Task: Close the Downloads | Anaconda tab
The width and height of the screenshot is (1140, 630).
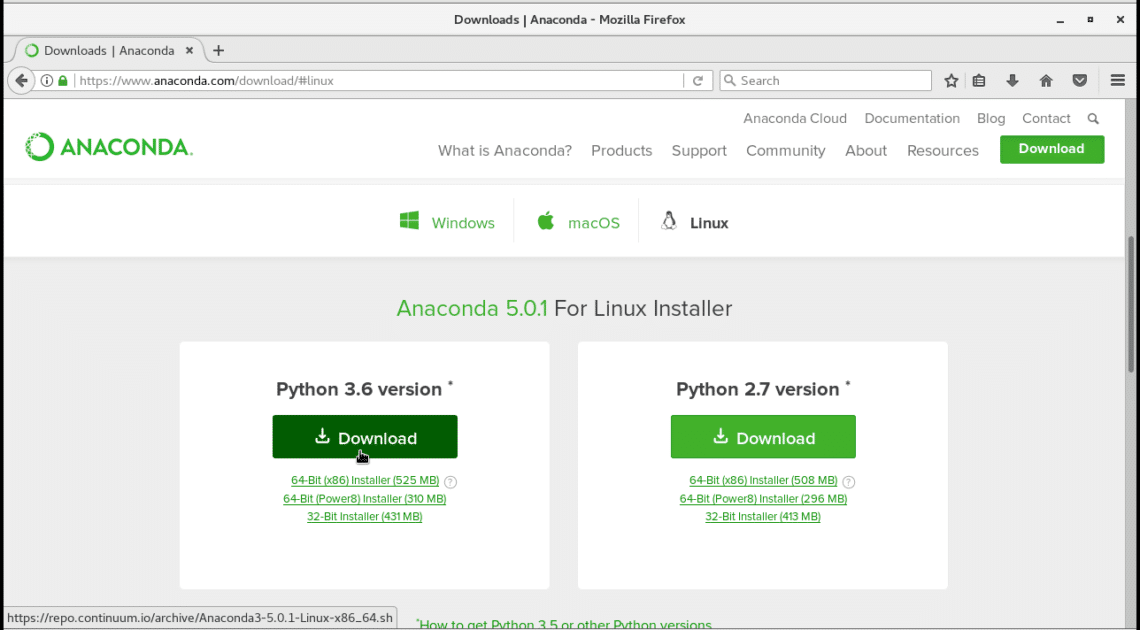Action: click(x=189, y=50)
